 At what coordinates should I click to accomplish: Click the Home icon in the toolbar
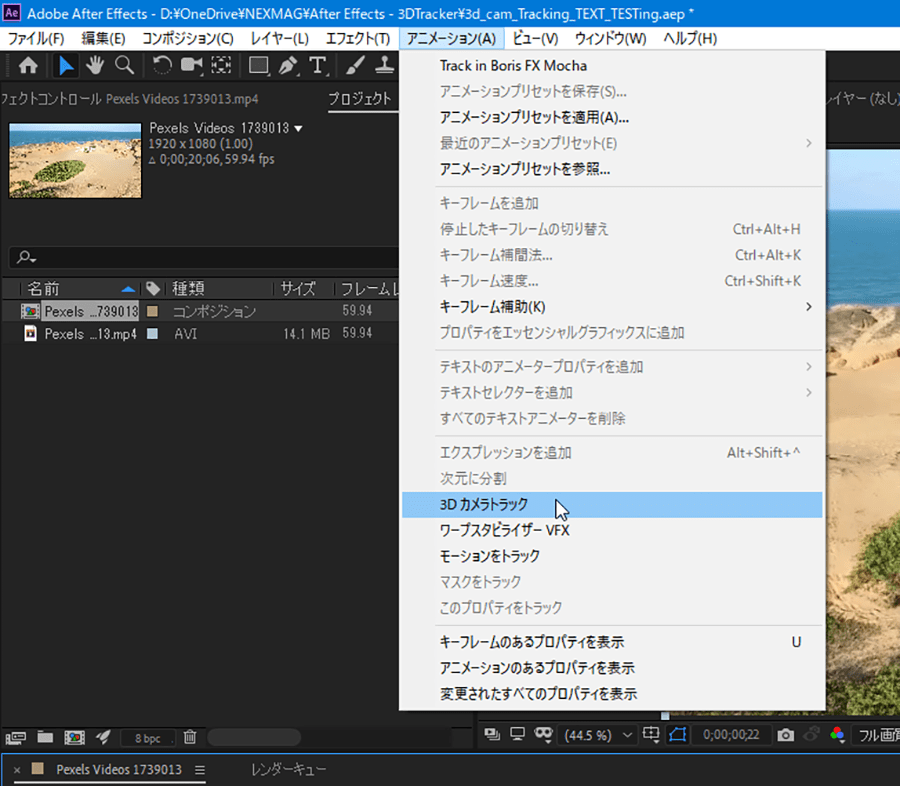[x=29, y=65]
